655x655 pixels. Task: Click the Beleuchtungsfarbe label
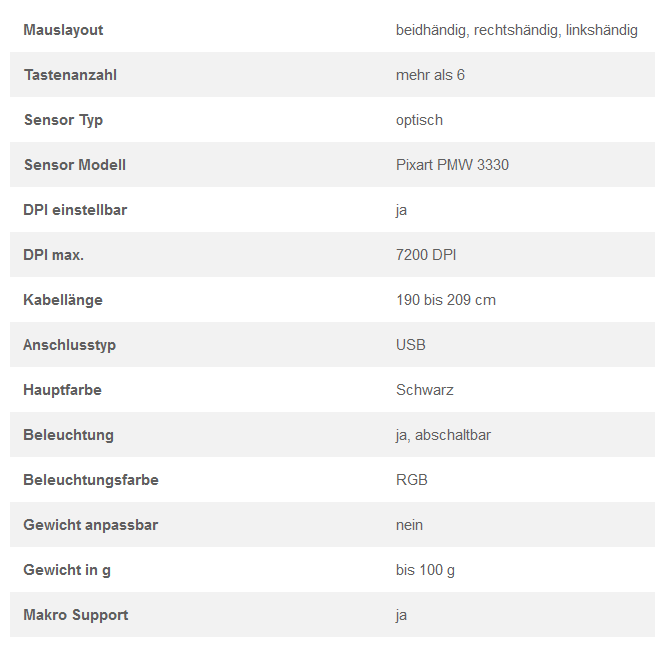(x=91, y=480)
